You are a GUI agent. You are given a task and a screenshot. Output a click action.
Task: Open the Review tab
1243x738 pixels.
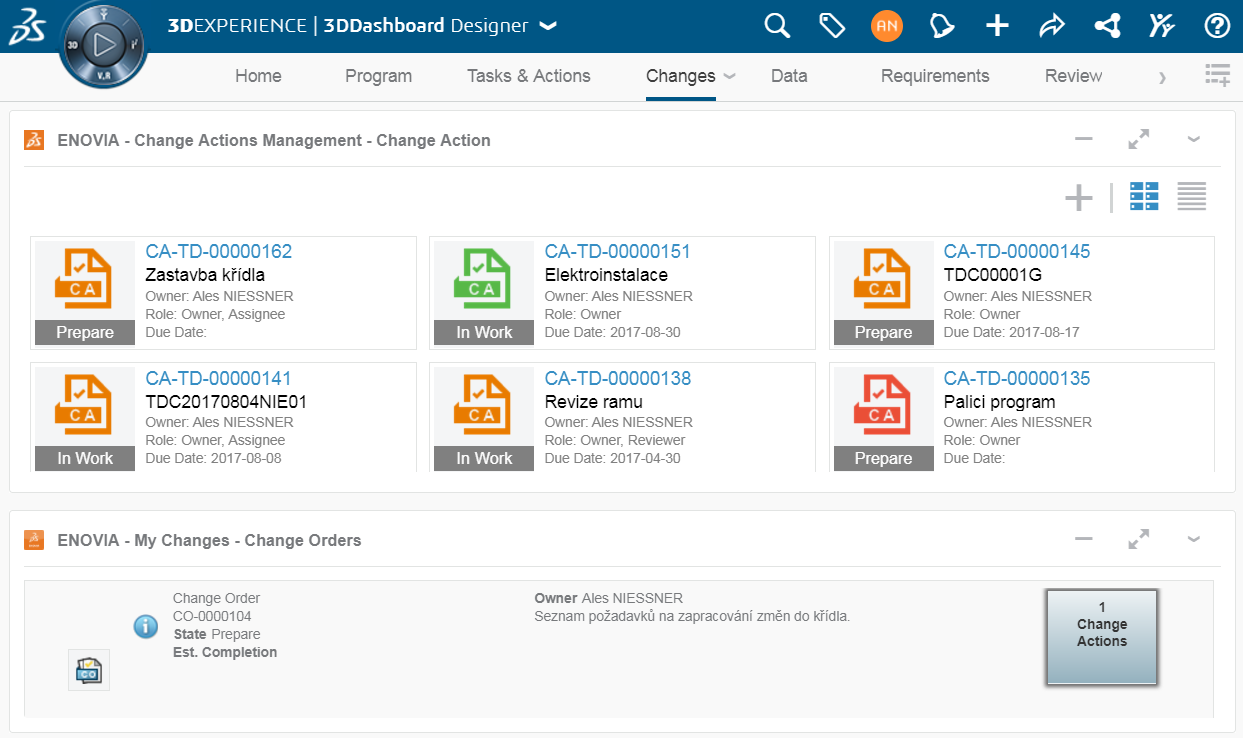[1073, 76]
